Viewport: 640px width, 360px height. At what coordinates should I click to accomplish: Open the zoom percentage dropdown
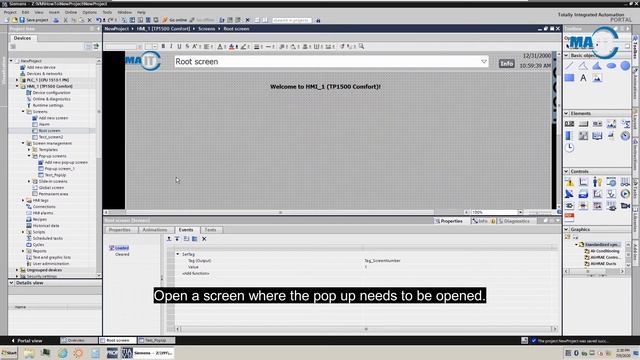520,212
